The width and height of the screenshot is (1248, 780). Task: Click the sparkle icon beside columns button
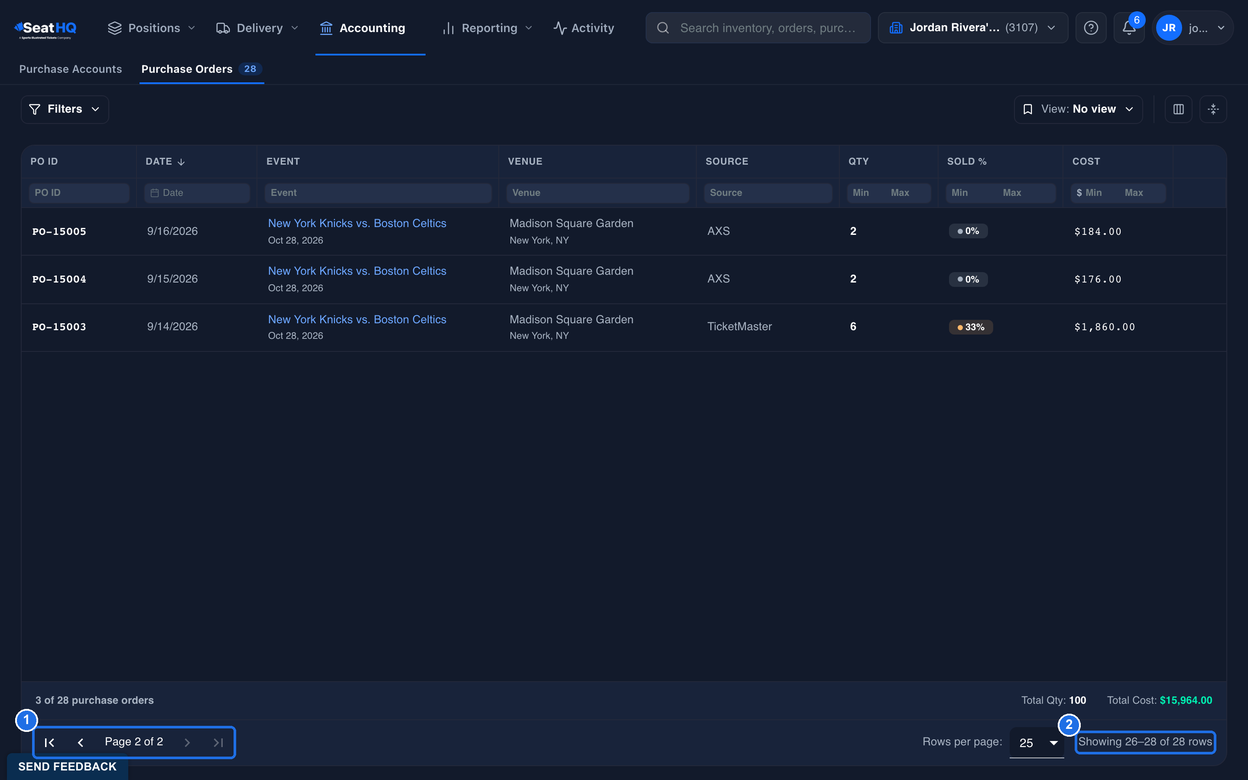[1213, 109]
